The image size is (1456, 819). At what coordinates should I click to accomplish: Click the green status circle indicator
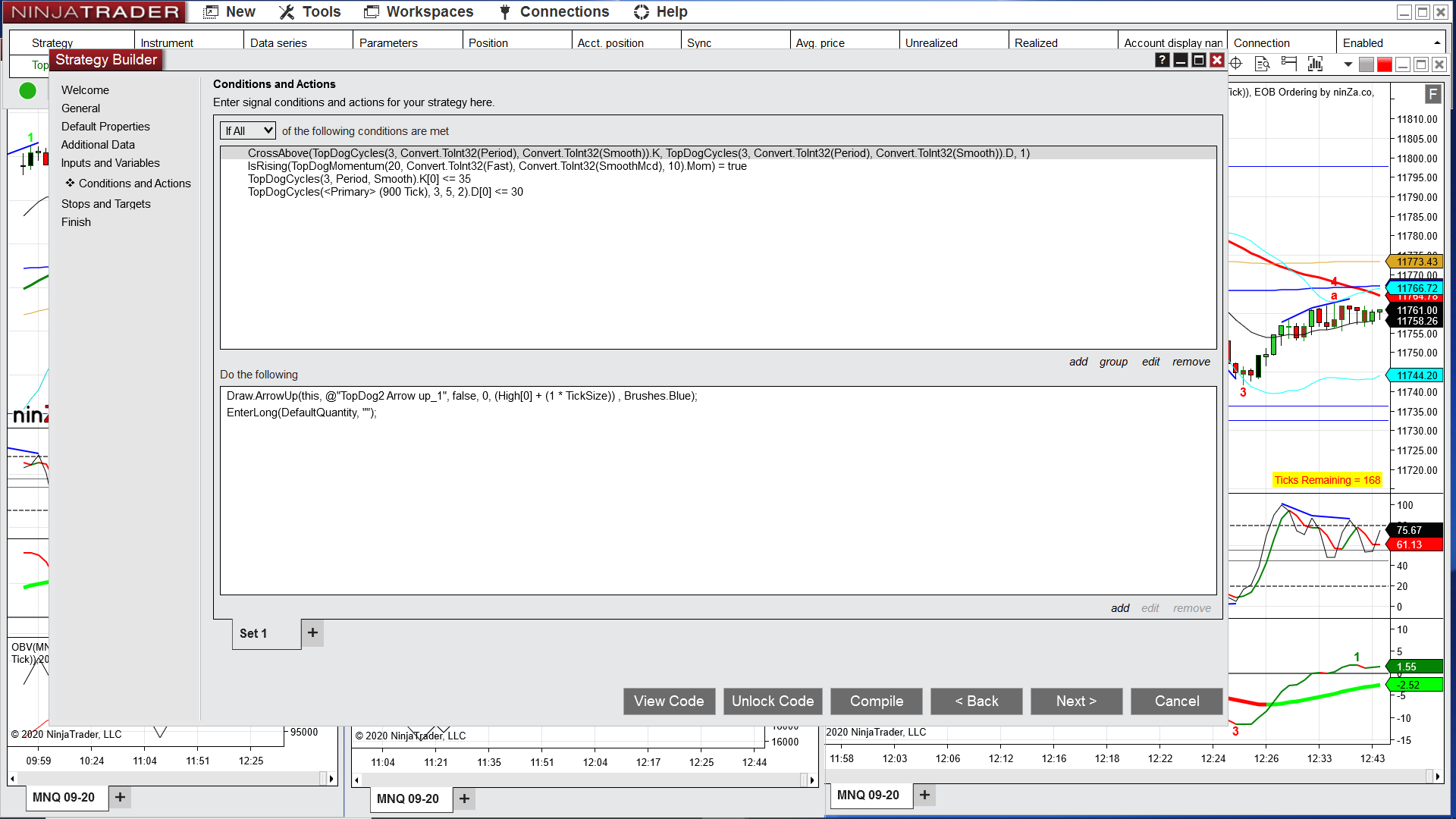28,91
